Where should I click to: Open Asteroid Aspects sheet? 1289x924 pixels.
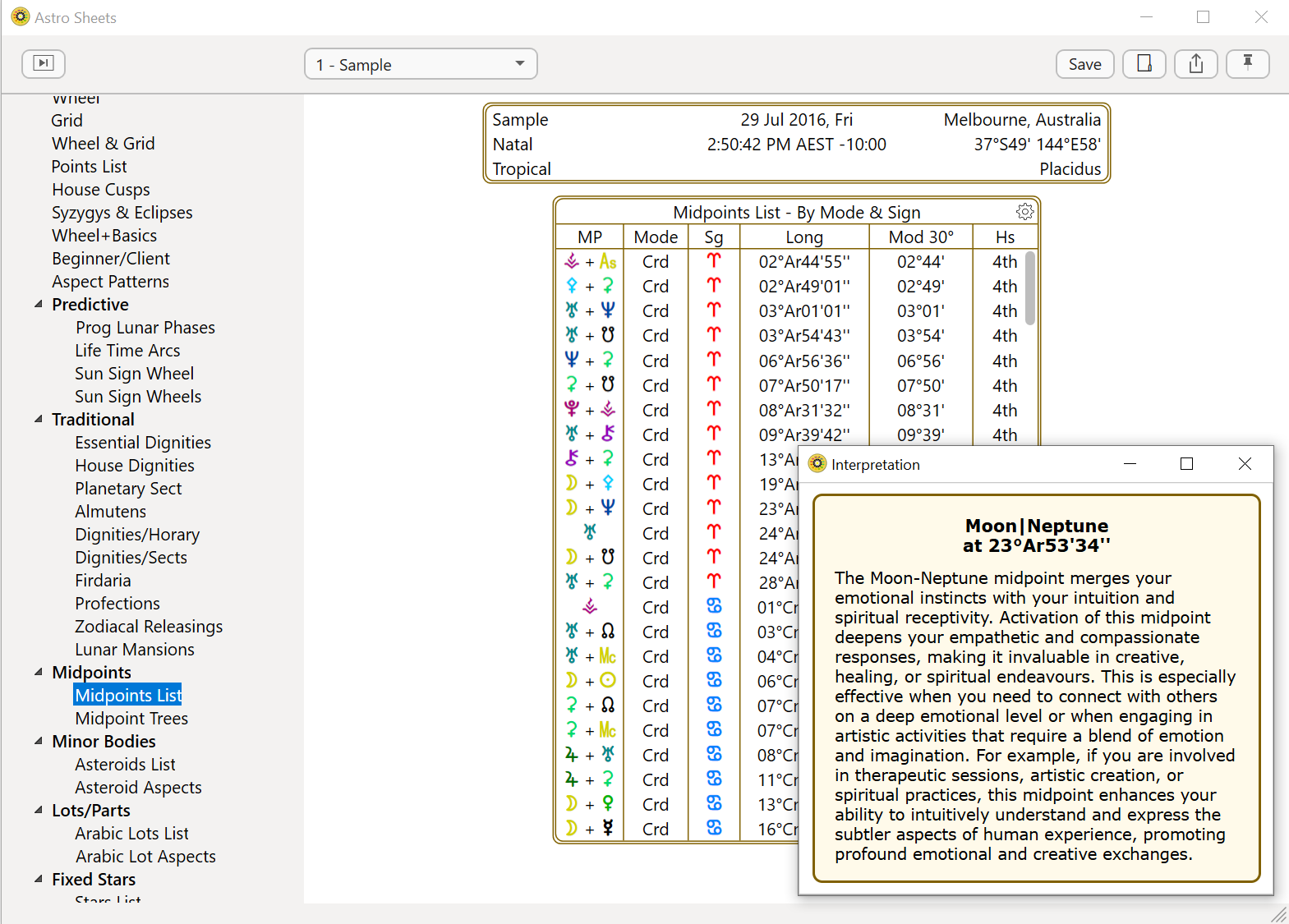click(x=138, y=787)
